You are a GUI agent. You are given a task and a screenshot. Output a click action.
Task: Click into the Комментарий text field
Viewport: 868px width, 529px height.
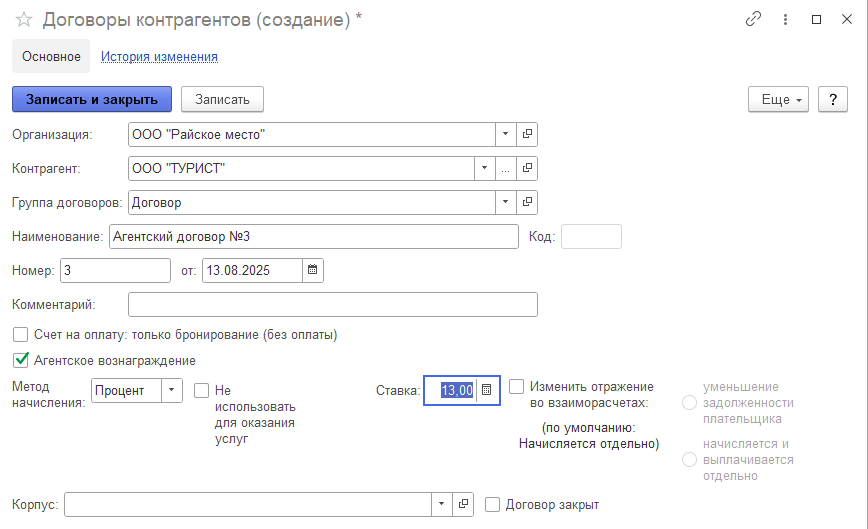click(333, 304)
